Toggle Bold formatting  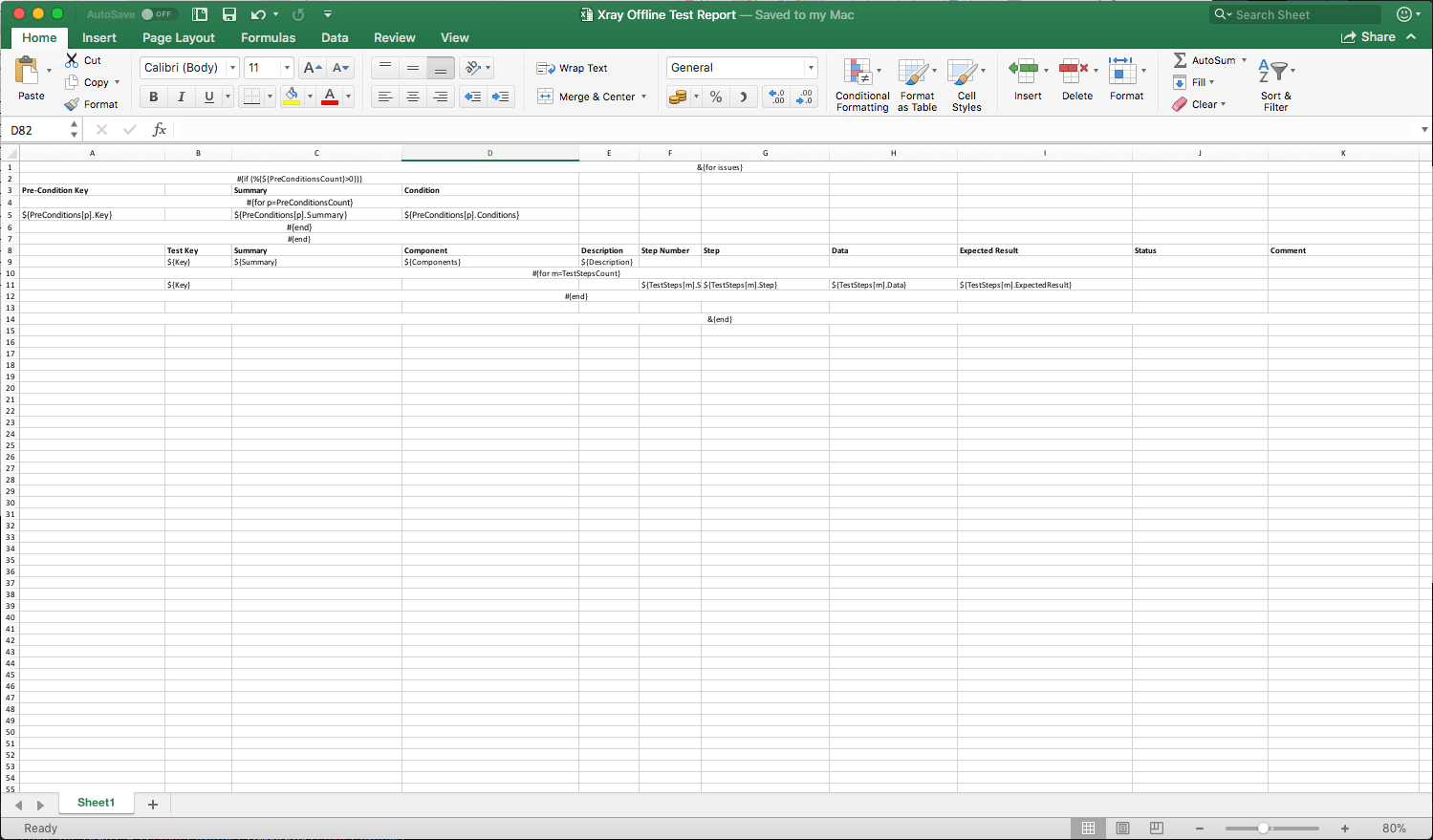click(153, 97)
